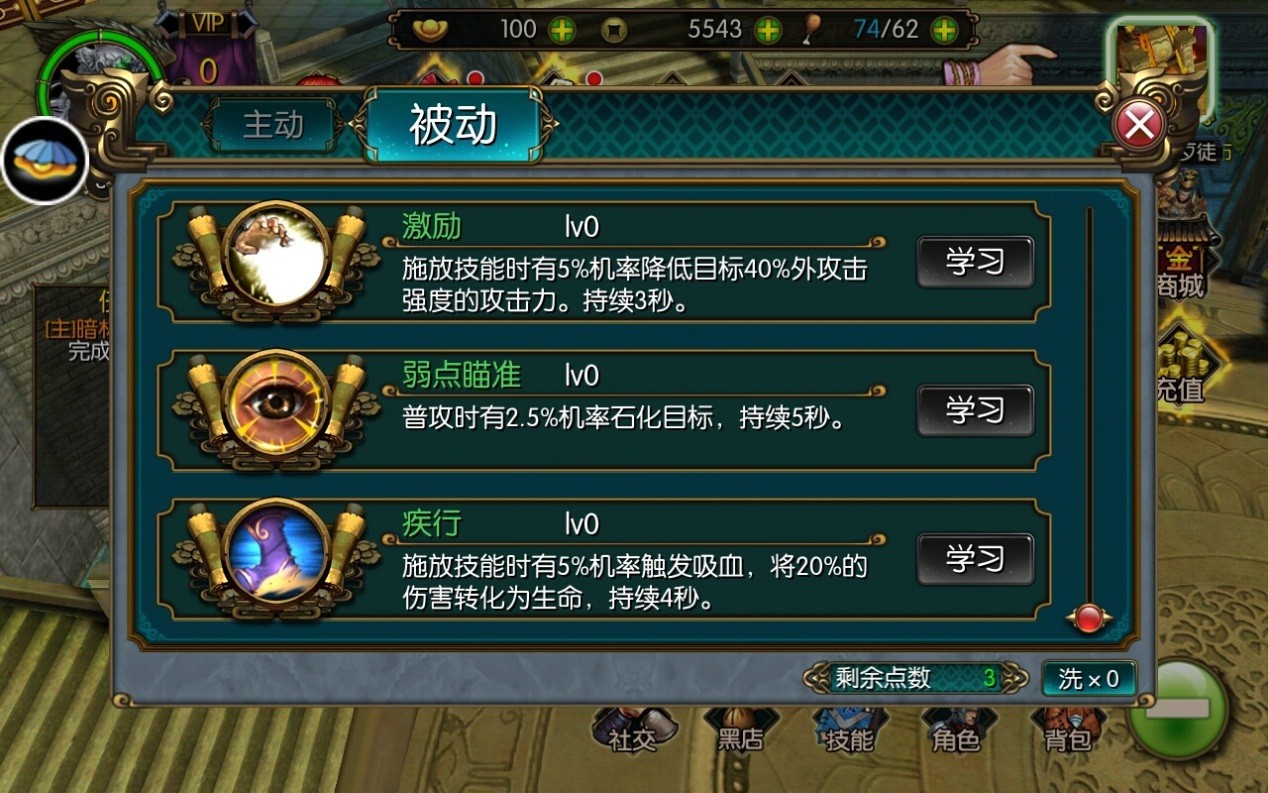The width and height of the screenshot is (1268, 793).
Task: Open the clam shell icon on left edge
Action: pos(45,160)
